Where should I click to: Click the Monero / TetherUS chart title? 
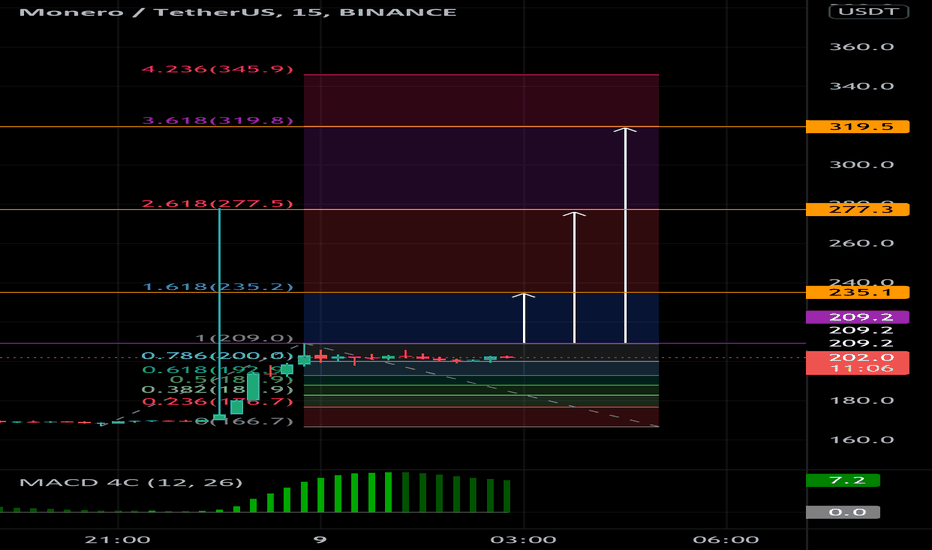pyautogui.click(x=238, y=12)
